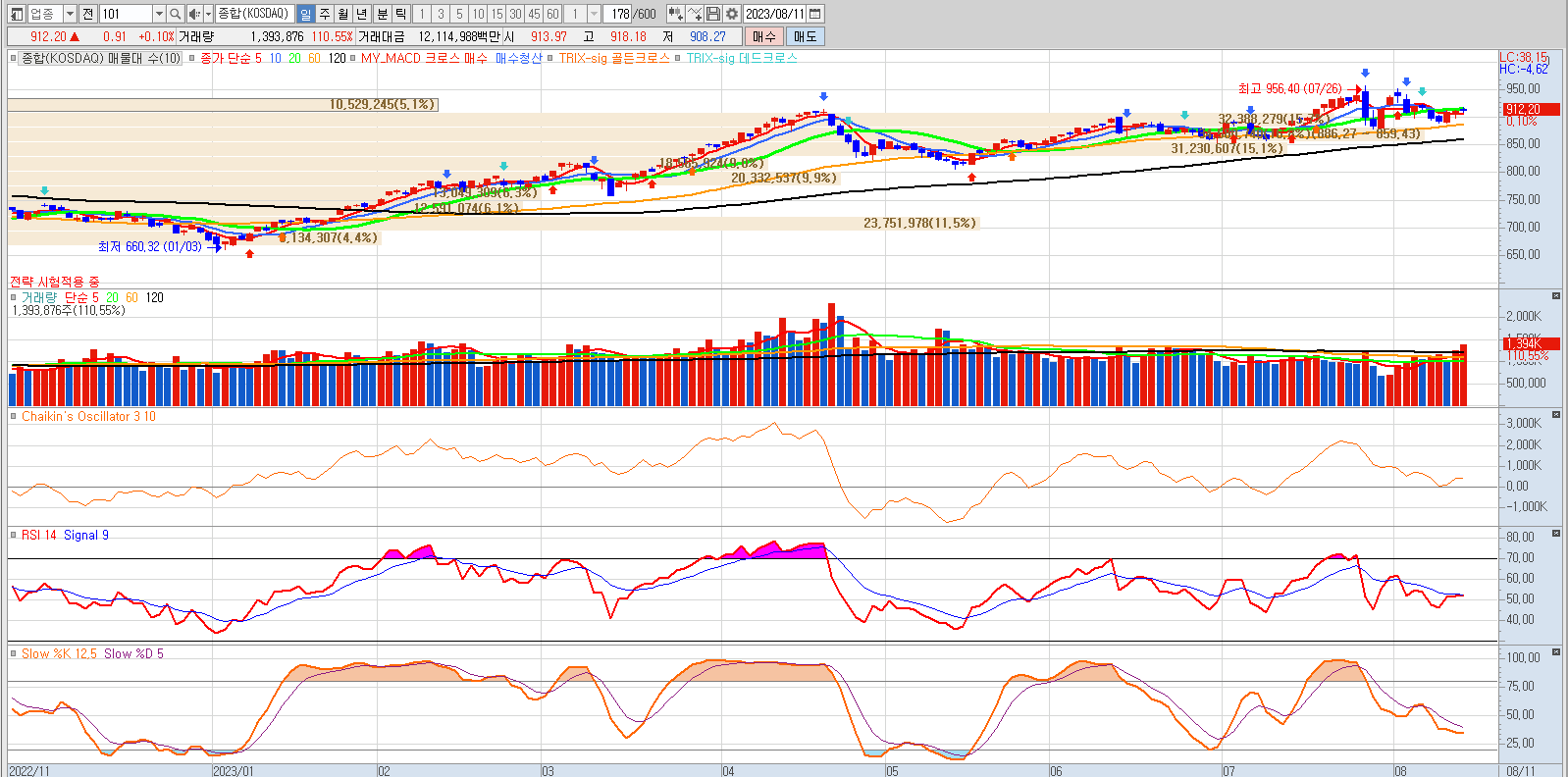Click the 거래량 단순 volume legend

click(x=92, y=297)
